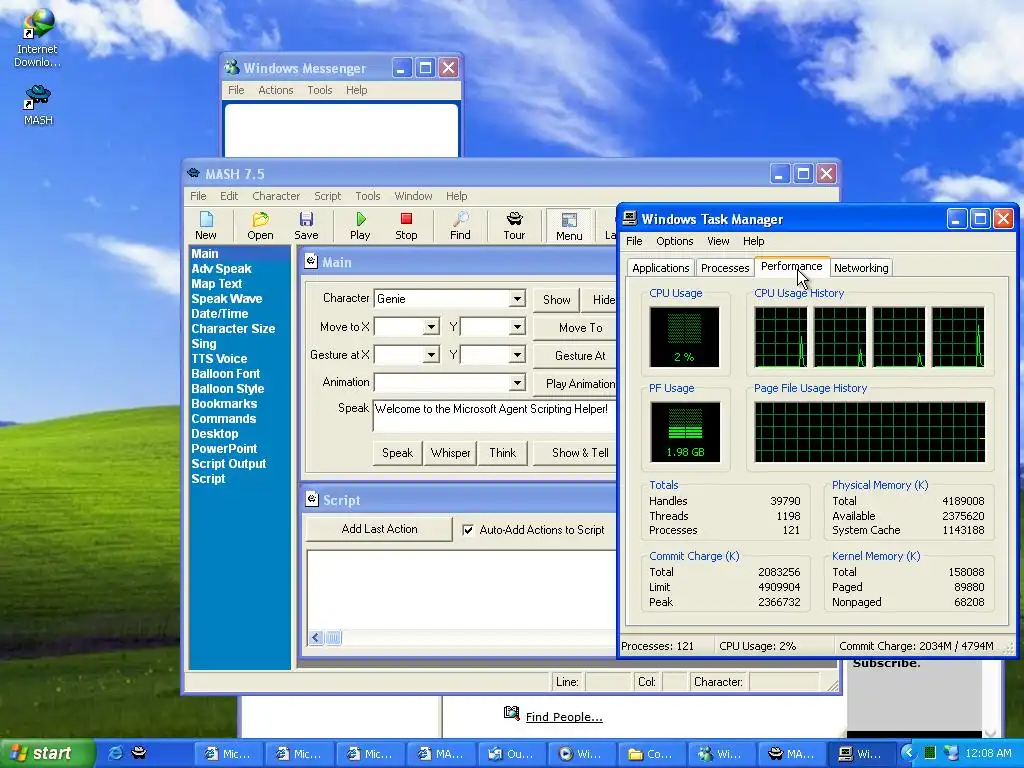Click the Think button
The height and width of the screenshot is (768, 1024).
[x=502, y=453]
